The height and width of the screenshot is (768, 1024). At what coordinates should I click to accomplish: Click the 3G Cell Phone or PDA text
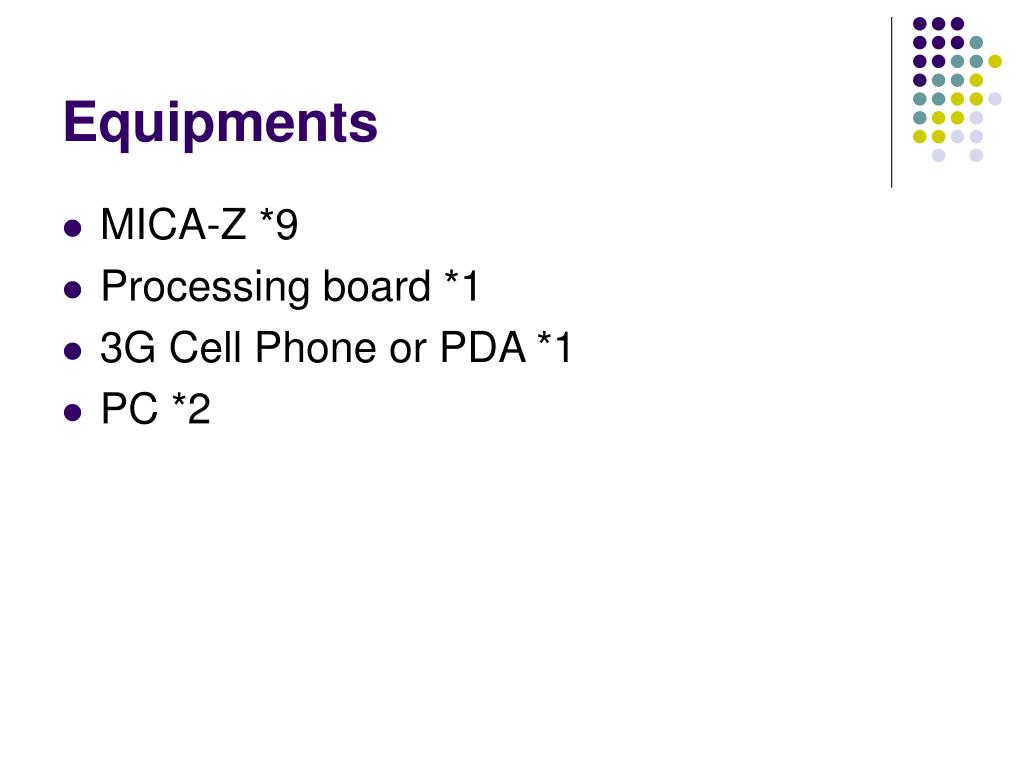(x=313, y=347)
